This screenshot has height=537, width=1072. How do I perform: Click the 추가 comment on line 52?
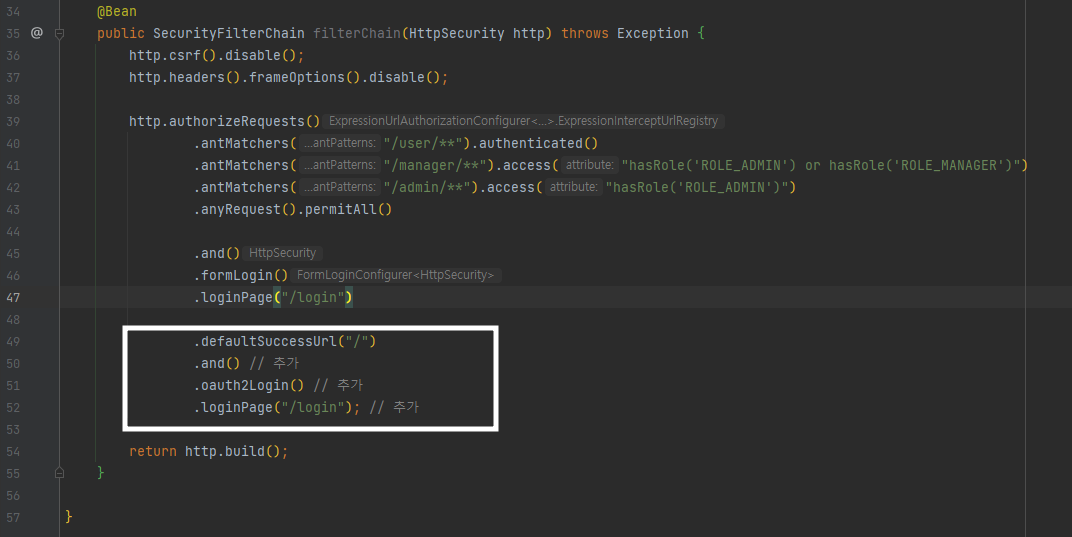(x=394, y=408)
